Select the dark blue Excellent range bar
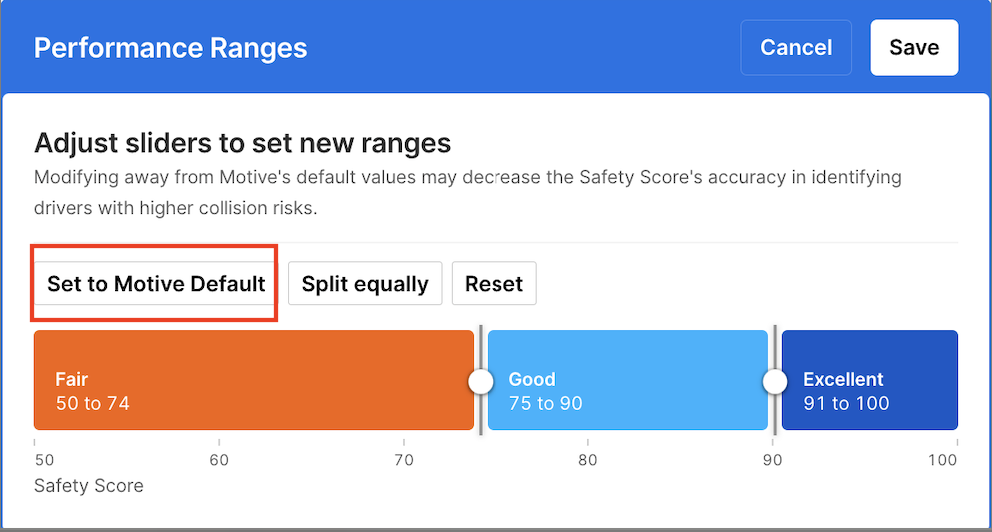This screenshot has height=532, width=992. 869,380
